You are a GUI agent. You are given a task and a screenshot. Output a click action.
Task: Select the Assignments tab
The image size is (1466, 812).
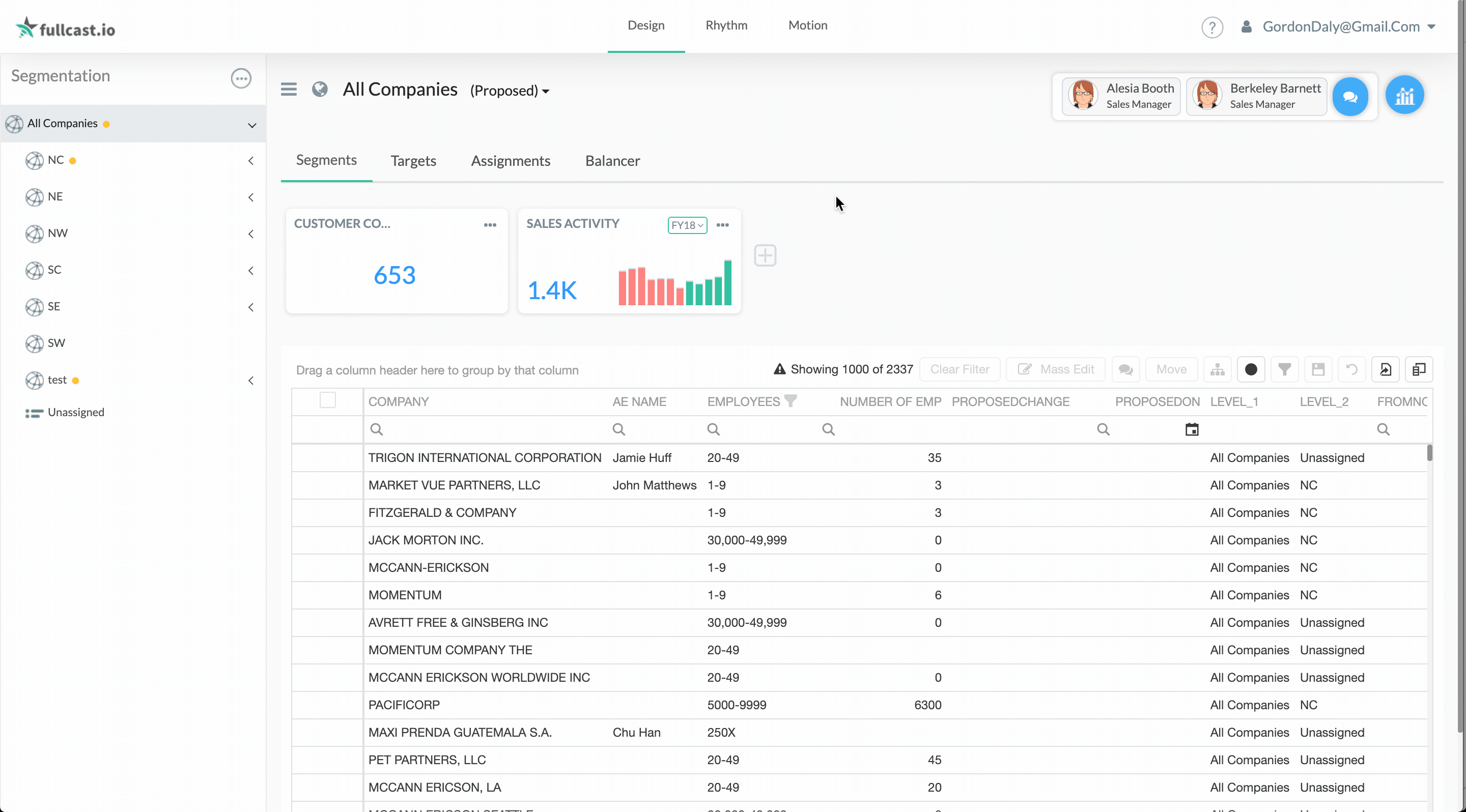click(511, 161)
